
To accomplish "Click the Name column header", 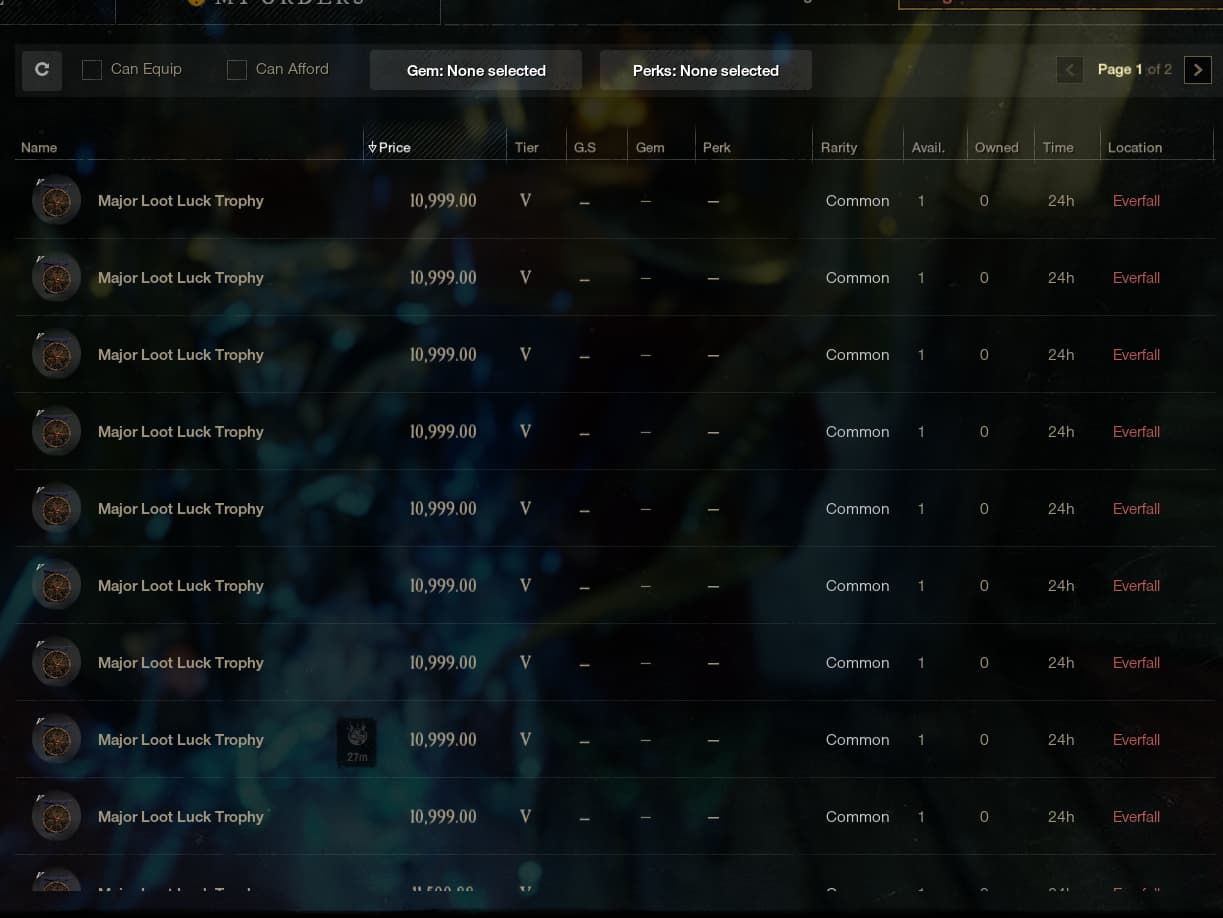I will (x=39, y=148).
